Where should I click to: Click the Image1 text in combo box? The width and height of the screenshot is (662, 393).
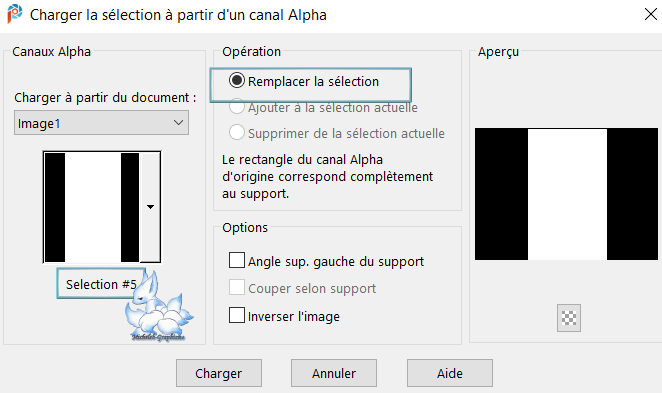[39, 124]
